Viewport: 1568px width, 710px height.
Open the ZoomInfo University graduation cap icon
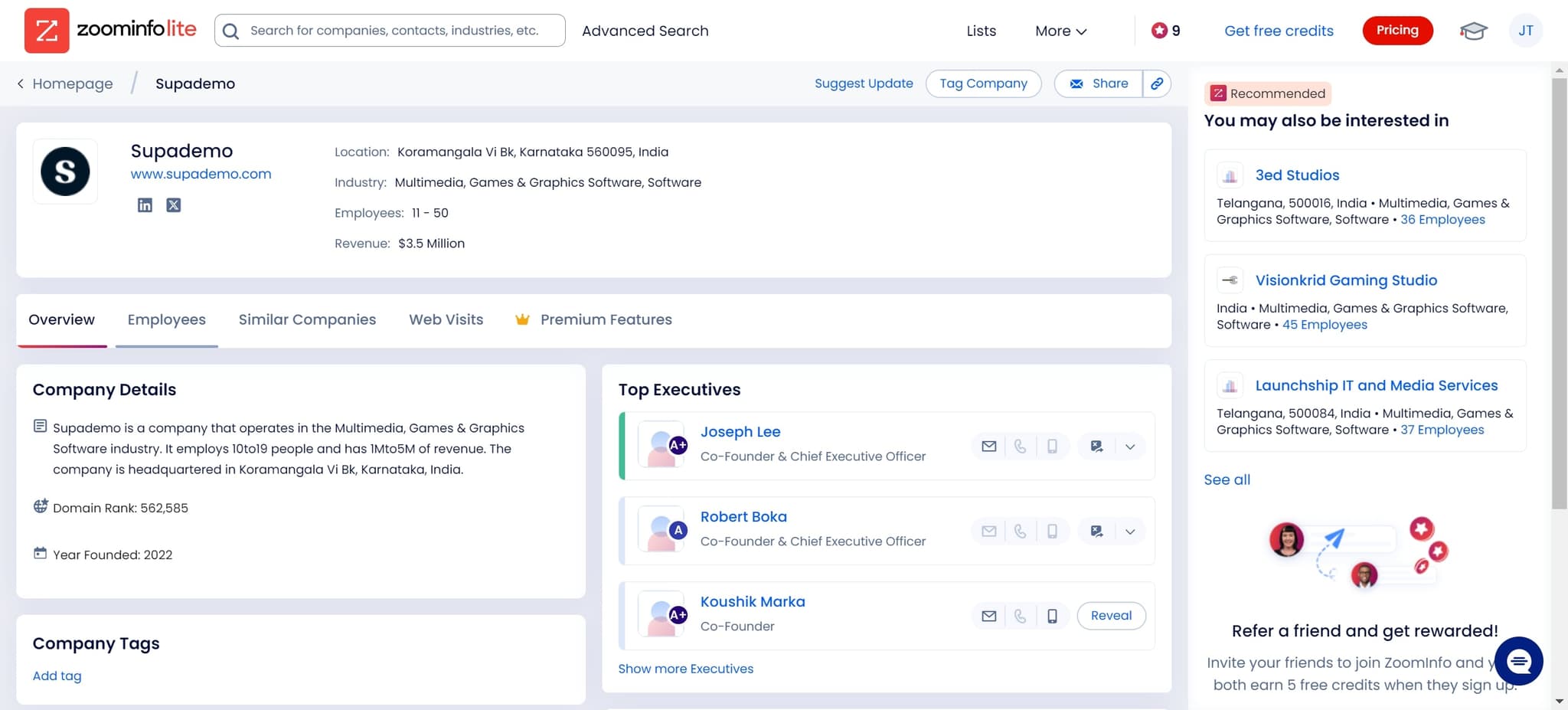[1473, 31]
